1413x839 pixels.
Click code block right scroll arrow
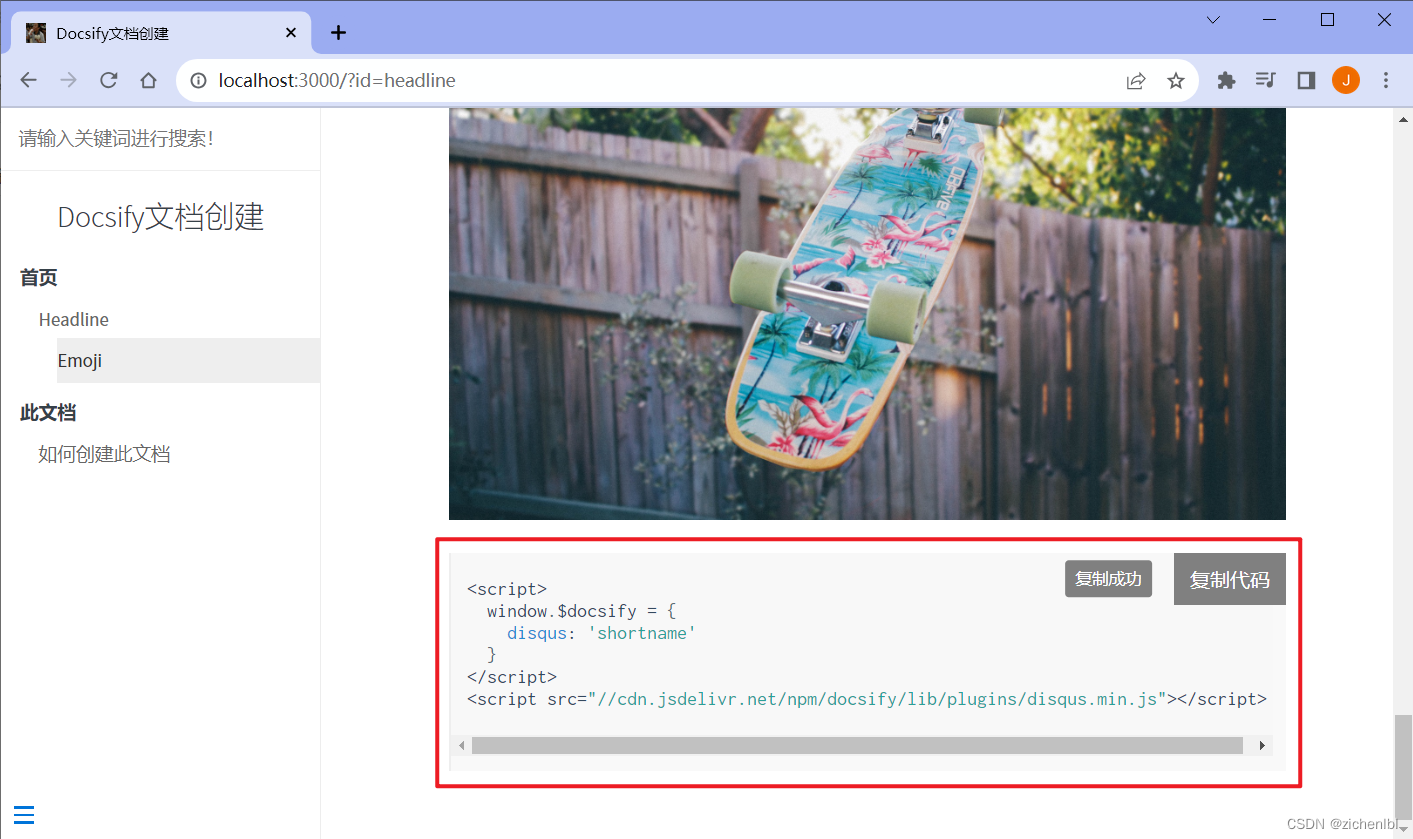tap(1262, 746)
